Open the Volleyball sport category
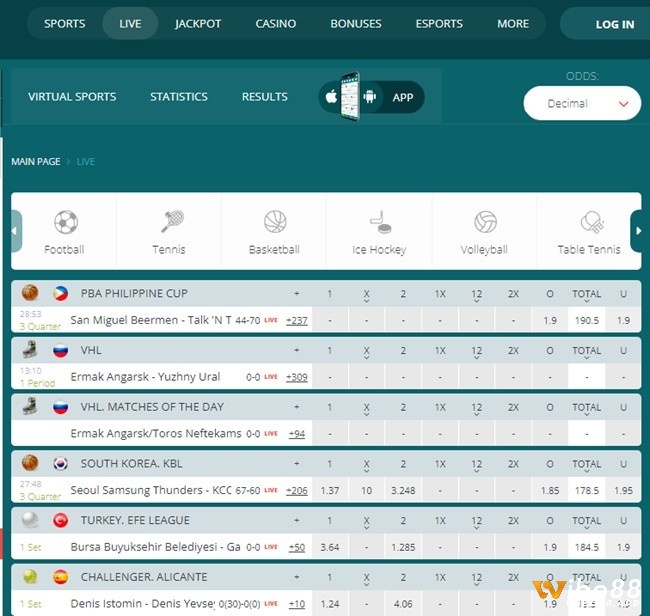 coord(485,222)
